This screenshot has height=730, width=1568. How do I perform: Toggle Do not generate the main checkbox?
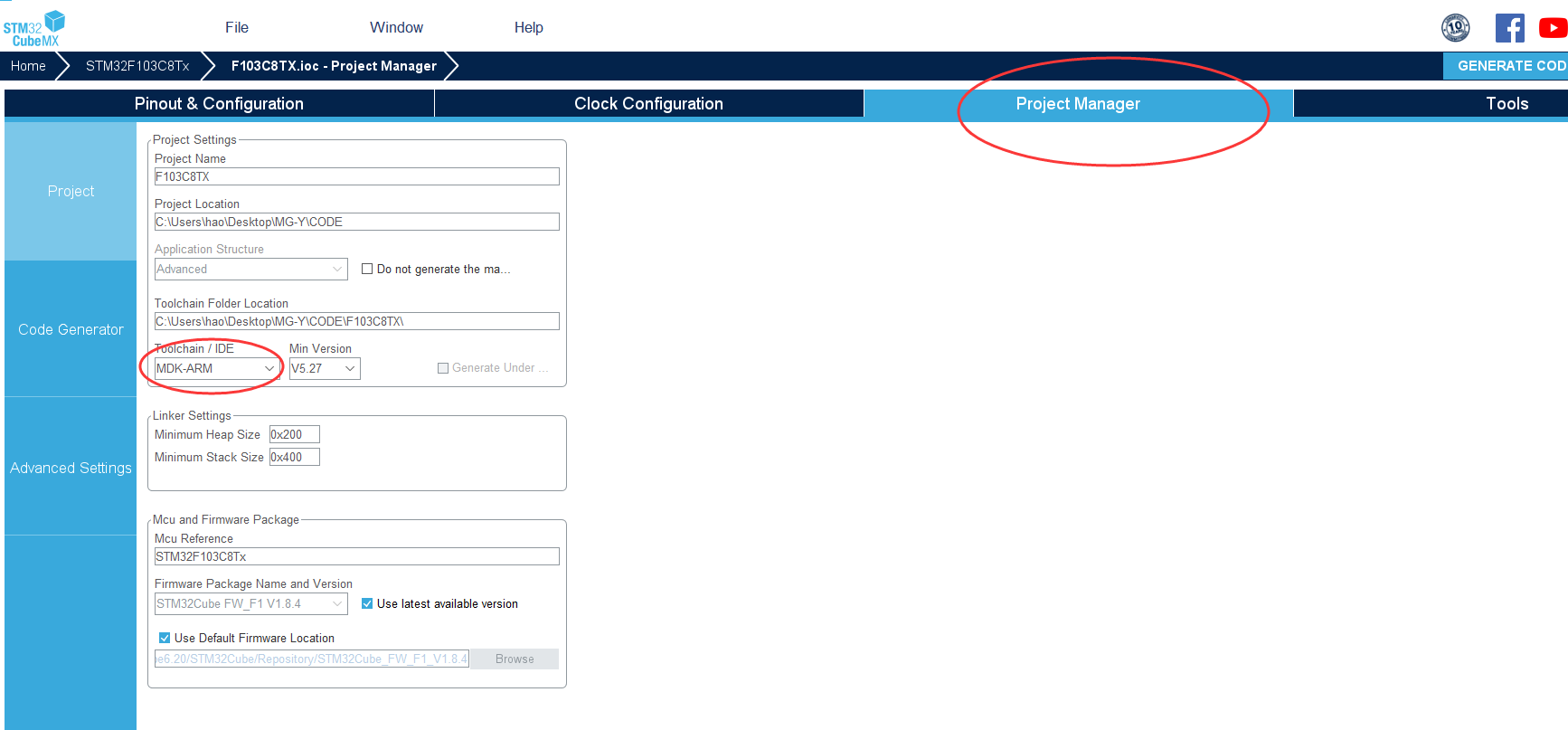(367, 269)
